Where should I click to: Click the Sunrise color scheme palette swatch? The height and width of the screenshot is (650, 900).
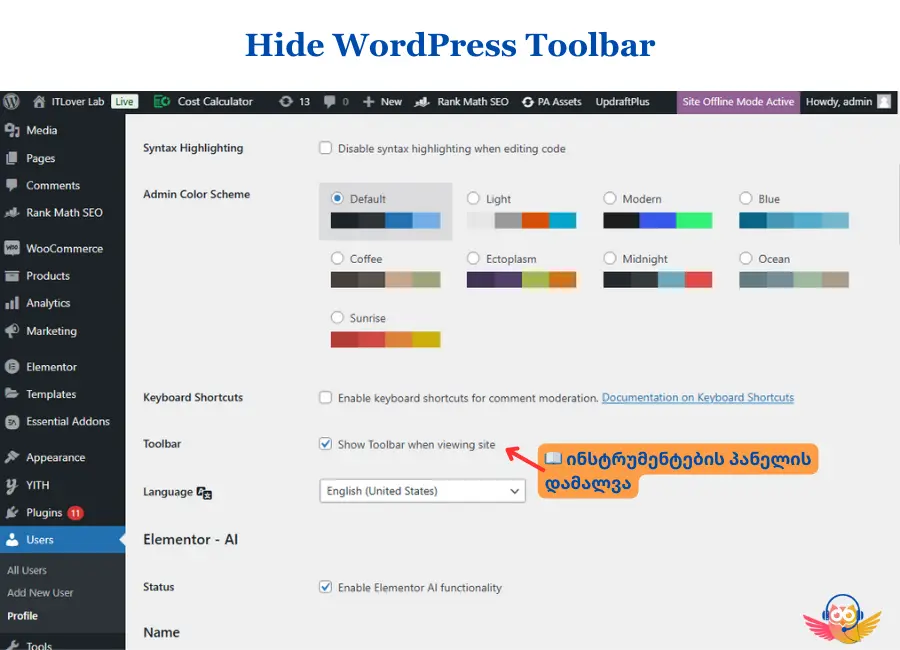point(385,340)
